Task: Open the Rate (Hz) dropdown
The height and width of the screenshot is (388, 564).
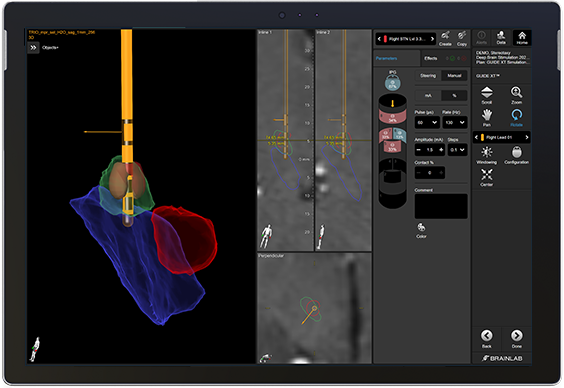Action: (x=455, y=123)
